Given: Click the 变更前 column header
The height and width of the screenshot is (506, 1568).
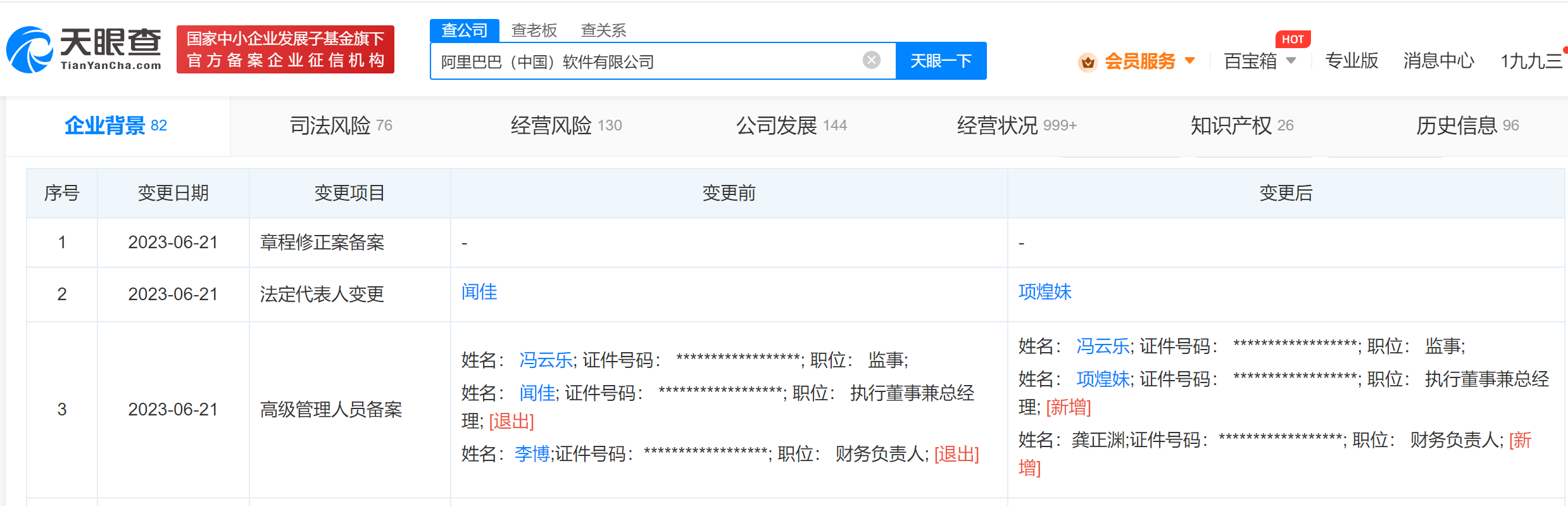Looking at the screenshot, I should pos(729,193).
